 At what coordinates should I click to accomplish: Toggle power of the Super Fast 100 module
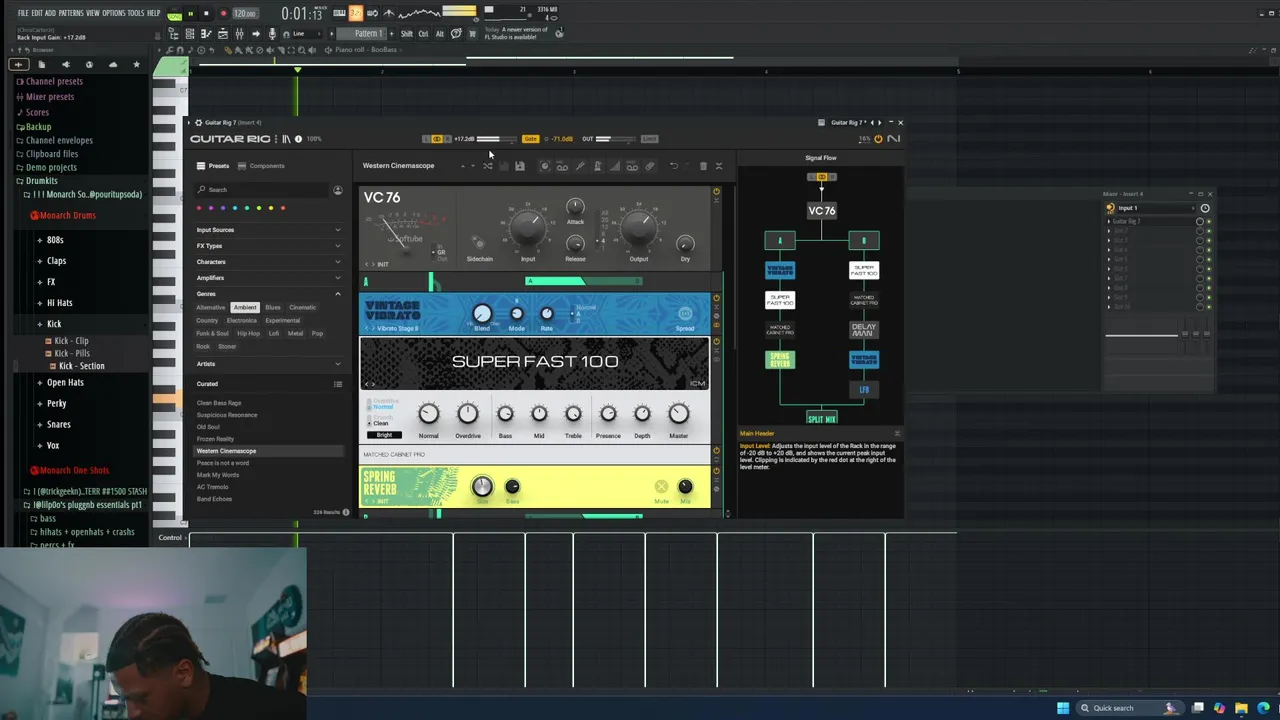pyautogui.click(x=716, y=343)
